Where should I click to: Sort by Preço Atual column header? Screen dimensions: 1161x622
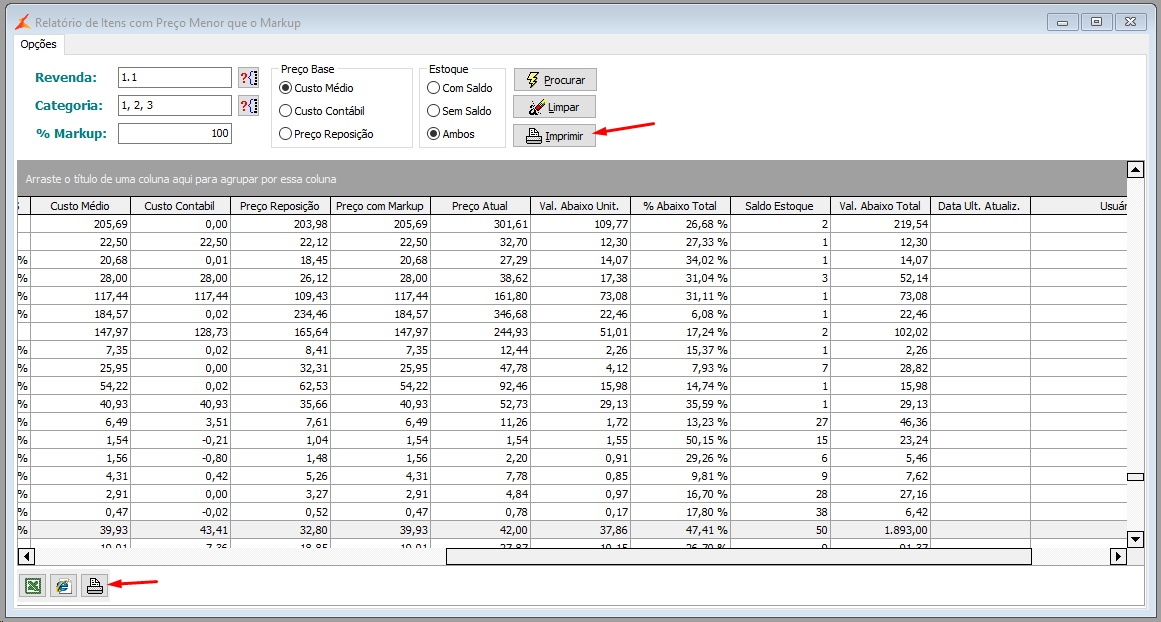(480, 206)
